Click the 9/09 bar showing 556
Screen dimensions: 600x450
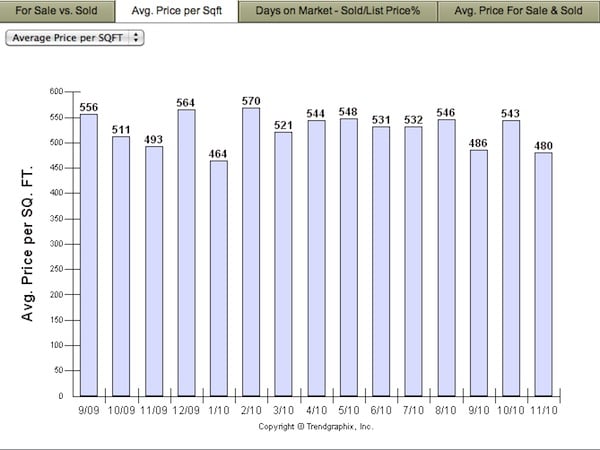click(x=89, y=255)
